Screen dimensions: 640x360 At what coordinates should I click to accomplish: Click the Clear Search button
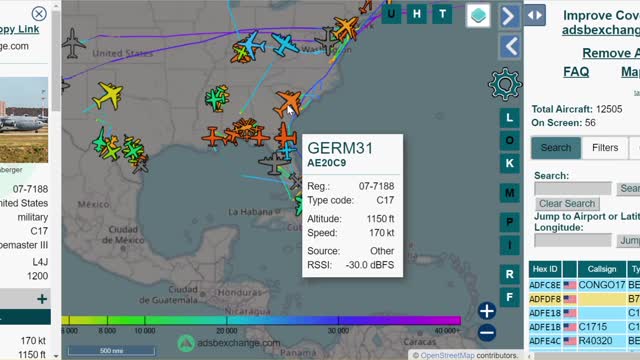[x=567, y=203]
